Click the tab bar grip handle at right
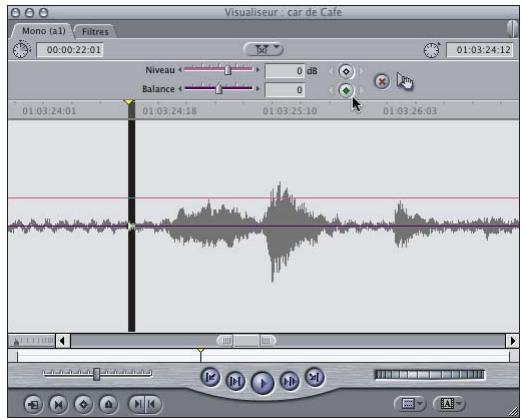This screenshot has width=523, height=420. pyautogui.click(x=513, y=29)
